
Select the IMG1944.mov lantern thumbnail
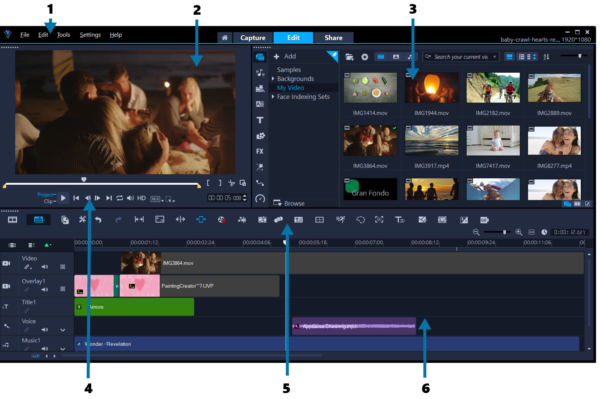(431, 88)
